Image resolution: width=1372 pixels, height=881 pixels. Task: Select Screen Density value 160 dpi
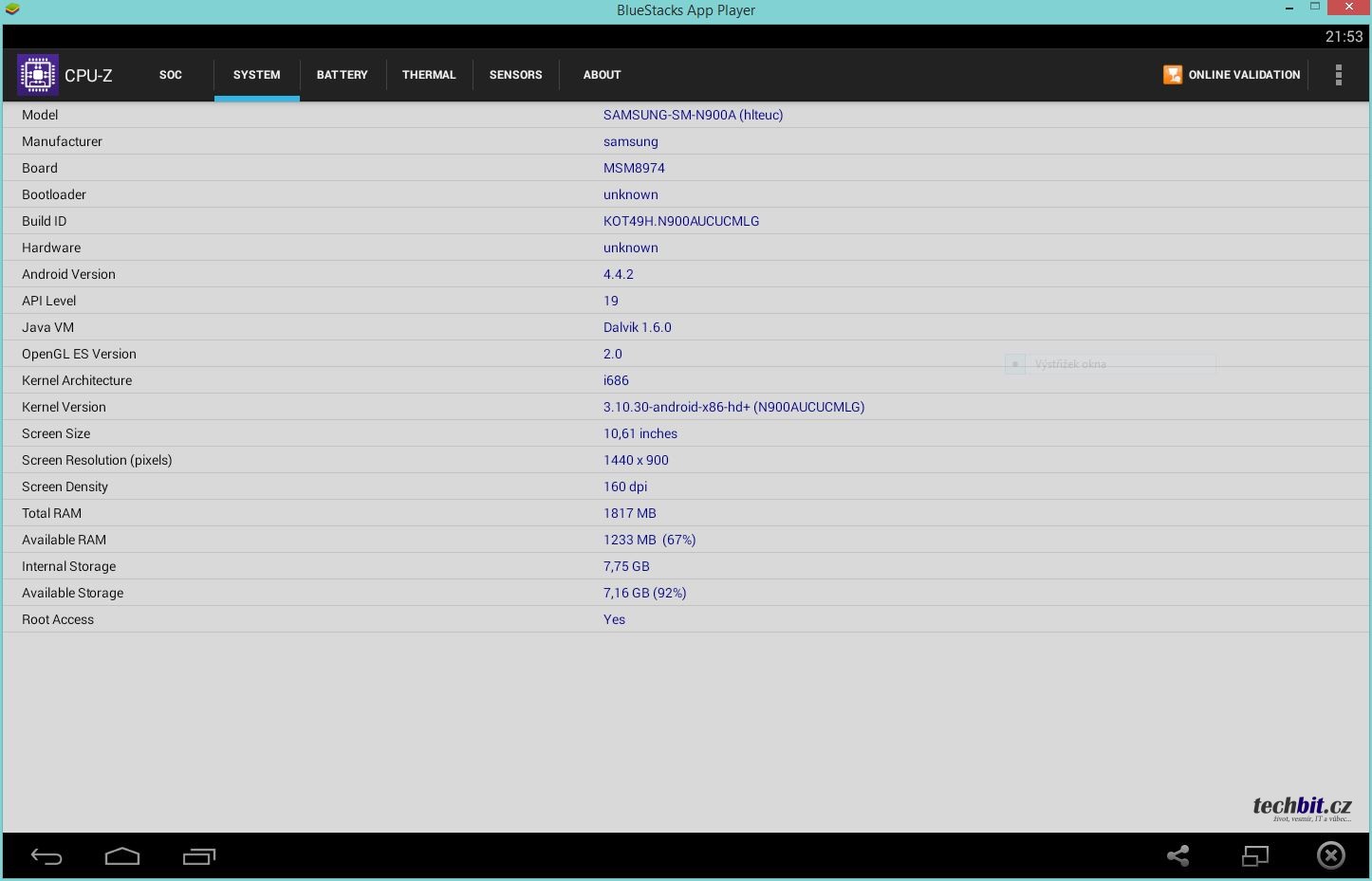tap(625, 486)
